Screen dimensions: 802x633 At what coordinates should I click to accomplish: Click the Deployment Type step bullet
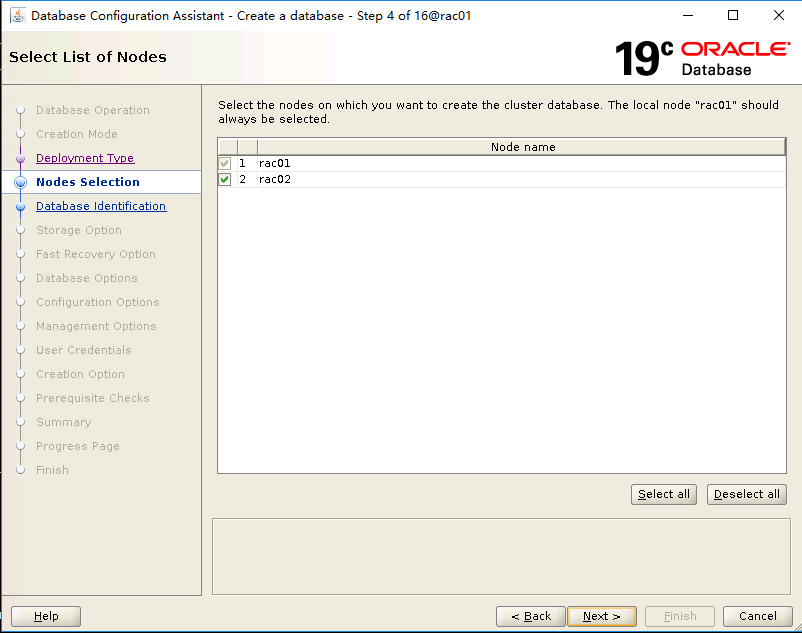(20, 159)
